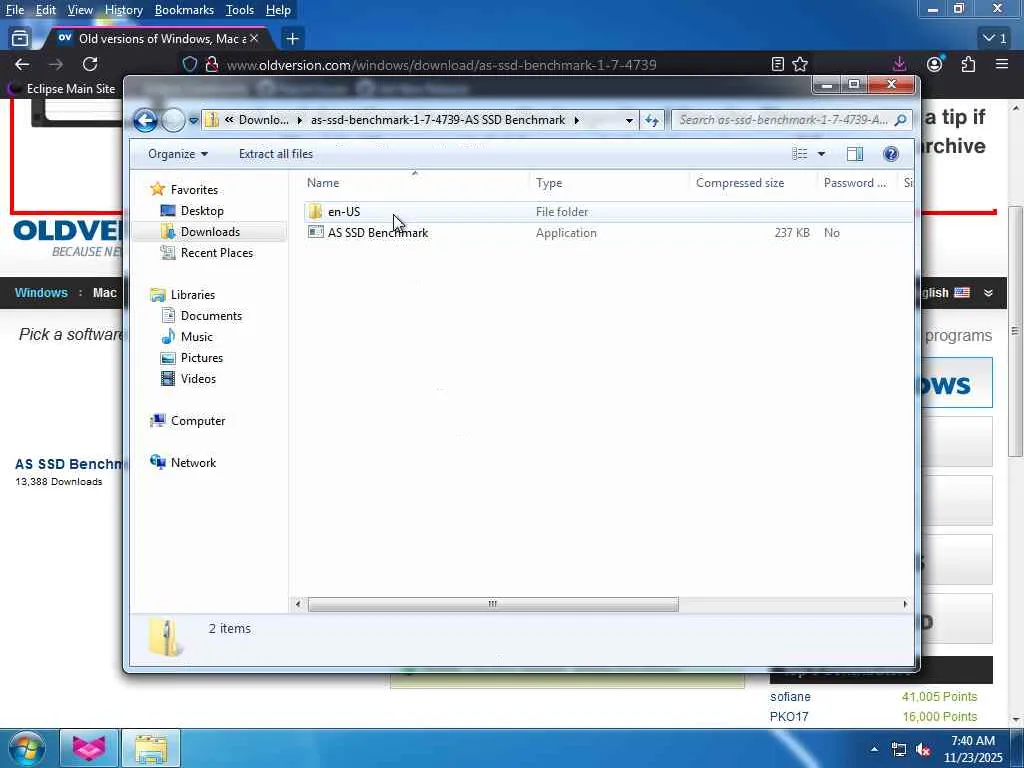Reload the oldversion.com page
Image resolution: width=1024 pixels, height=768 pixels.
click(x=90, y=64)
